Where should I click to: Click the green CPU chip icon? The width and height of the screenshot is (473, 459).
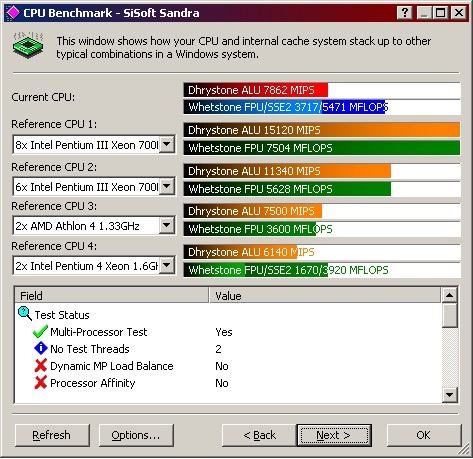[x=29, y=45]
